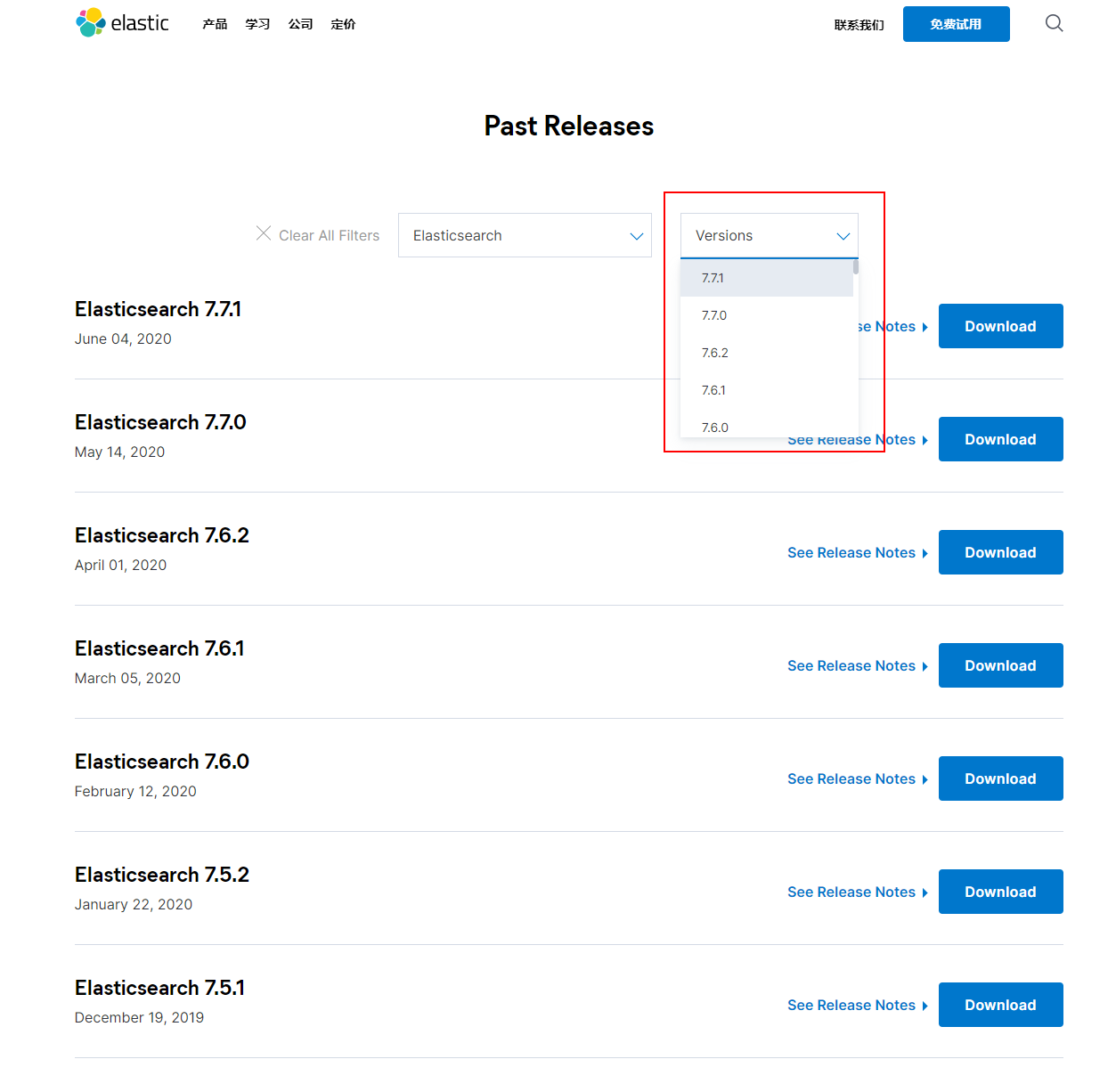Click the 免费试用 button
Viewport: 1116px width, 1092px height.
coord(956,24)
